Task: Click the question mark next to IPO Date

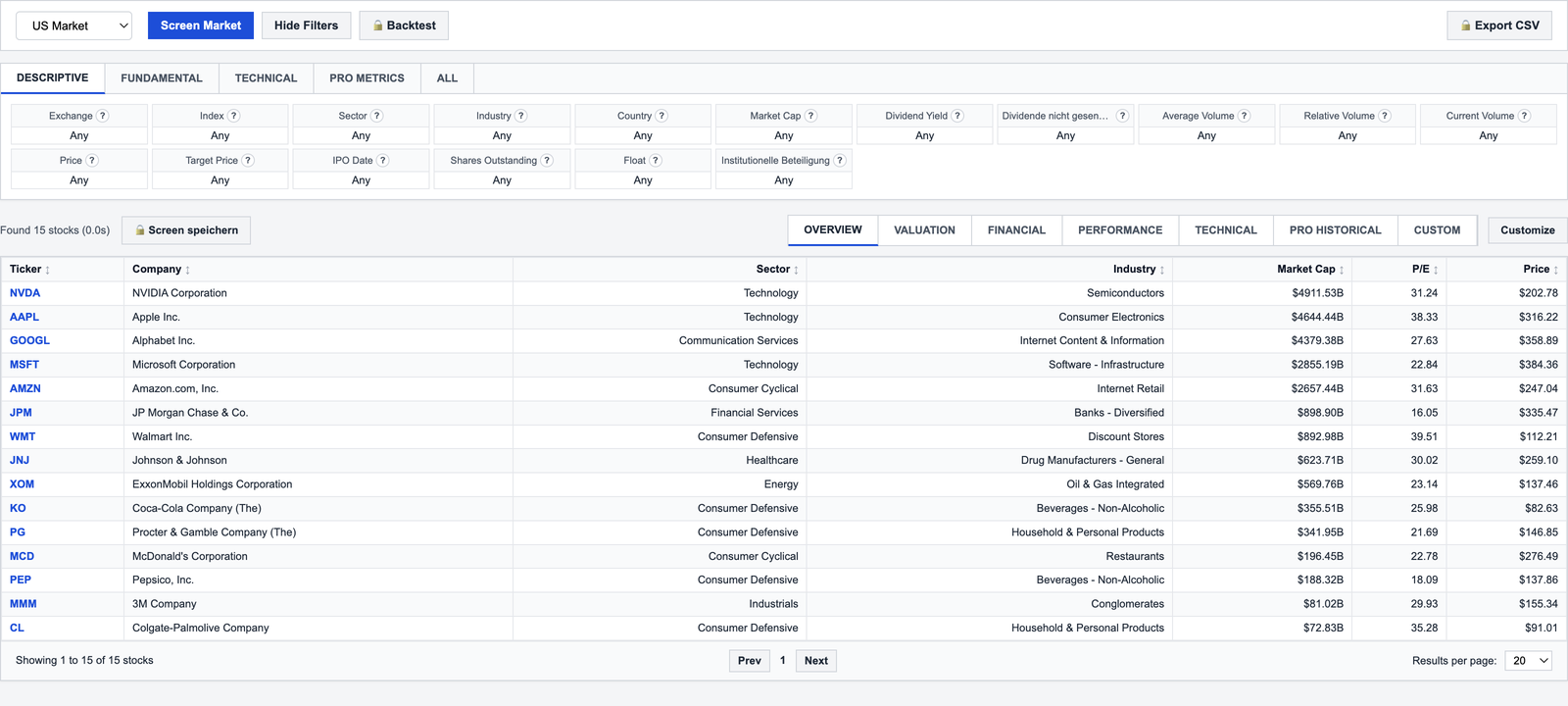Action: (383, 161)
